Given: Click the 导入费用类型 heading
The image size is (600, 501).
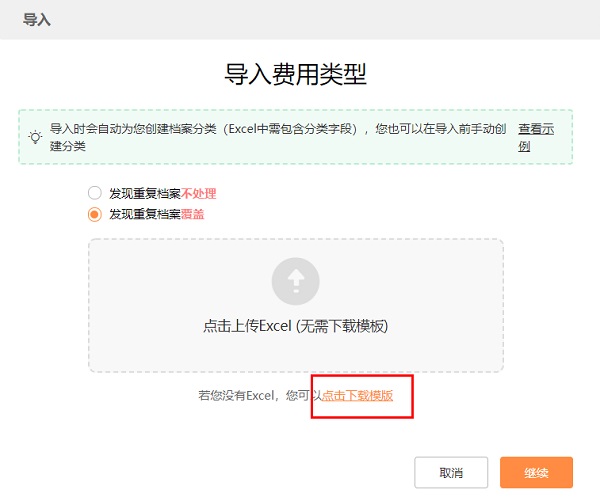Looking at the screenshot, I should pos(296,73).
